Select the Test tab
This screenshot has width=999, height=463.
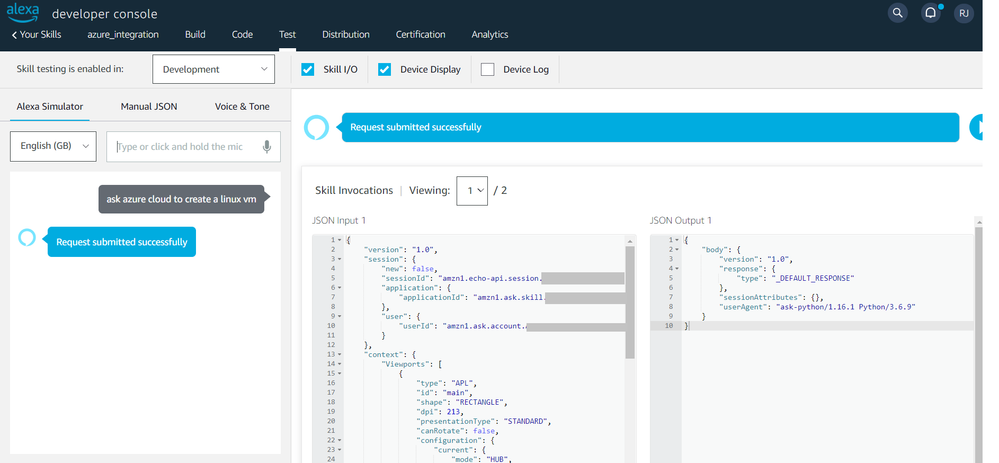click(x=287, y=34)
